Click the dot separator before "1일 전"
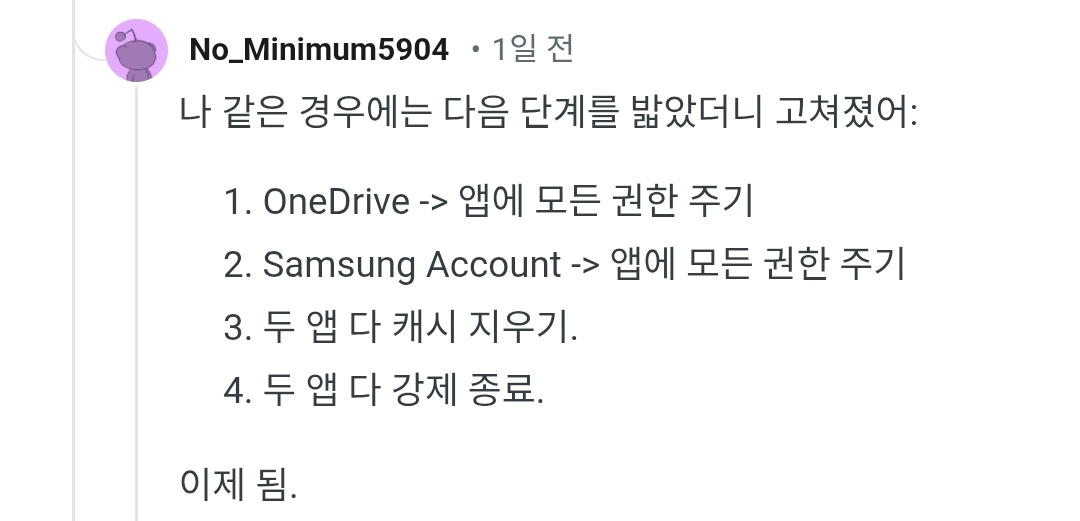The height and width of the screenshot is (521, 1080). [475, 50]
